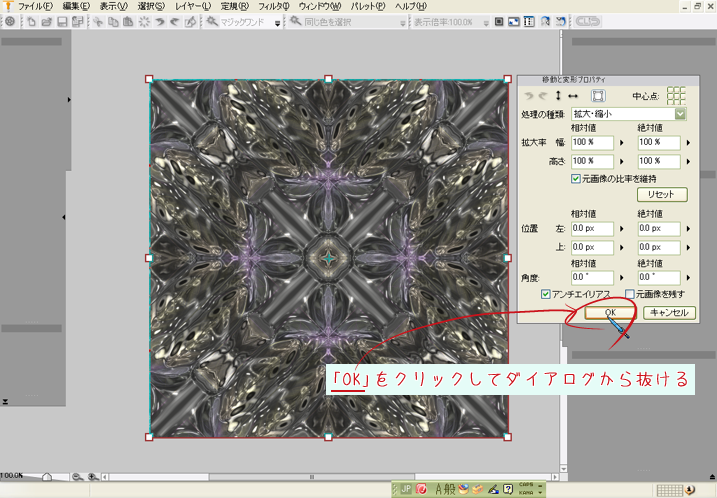This screenshot has width=717, height=498.
Task: Click the IME help icon in language bar
Action: tap(508, 489)
